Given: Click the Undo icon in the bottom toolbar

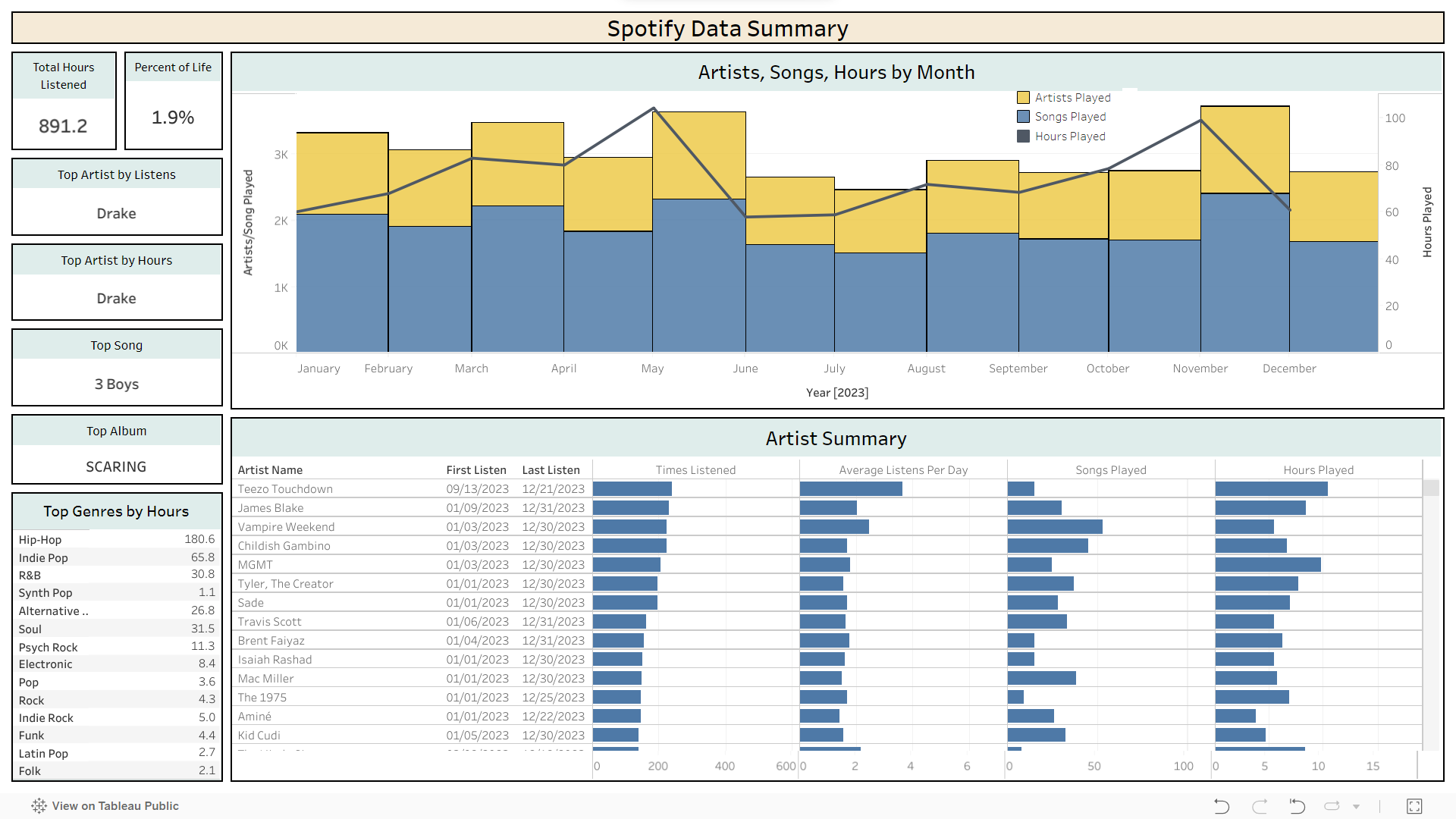Looking at the screenshot, I should coord(1221,806).
